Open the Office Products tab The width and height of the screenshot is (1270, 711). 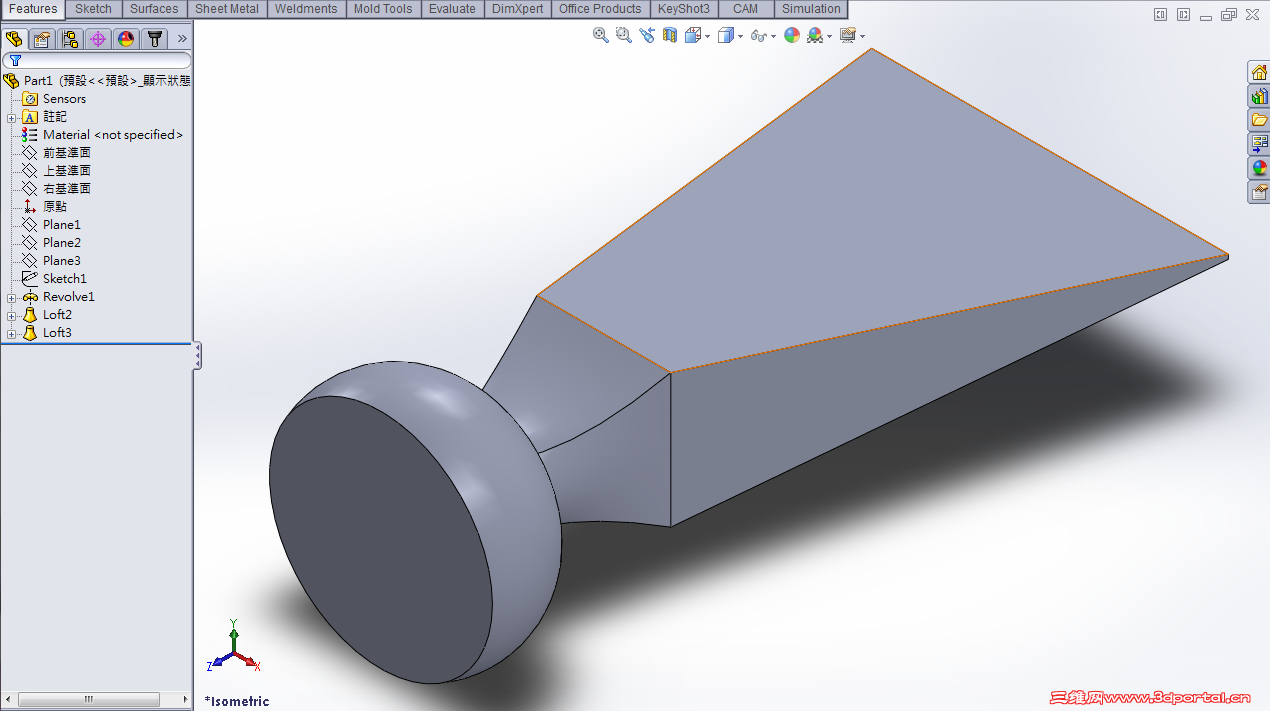(600, 9)
